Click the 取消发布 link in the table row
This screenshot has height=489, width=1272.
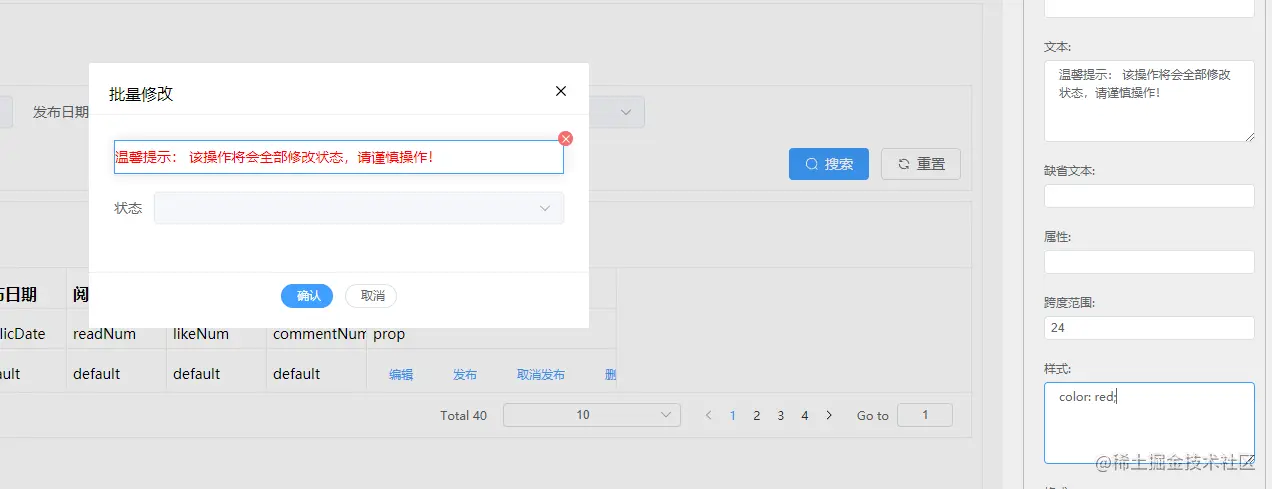coord(541,375)
